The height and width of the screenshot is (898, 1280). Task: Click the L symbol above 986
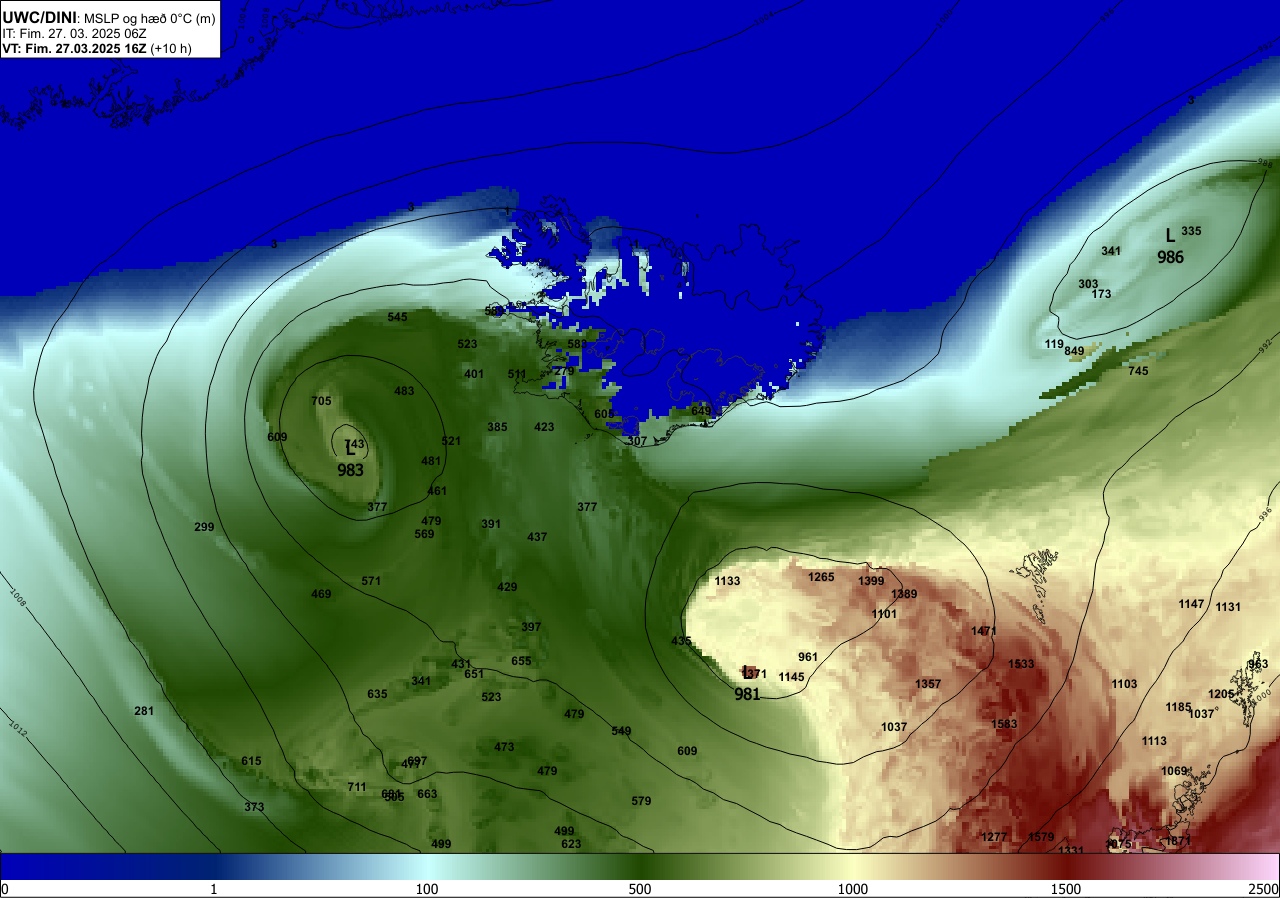1170,236
